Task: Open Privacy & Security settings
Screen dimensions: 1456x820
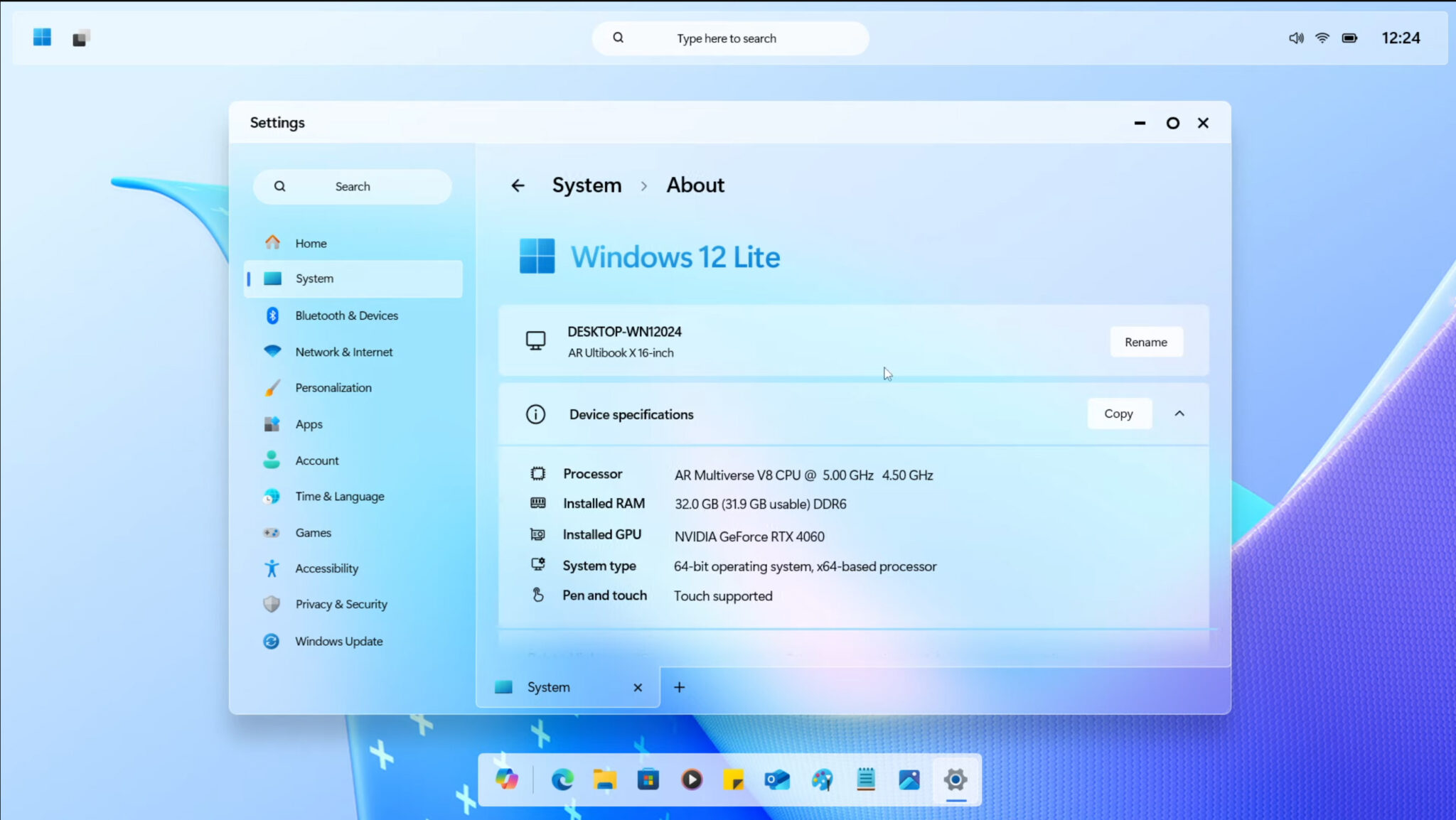Action: (x=341, y=603)
